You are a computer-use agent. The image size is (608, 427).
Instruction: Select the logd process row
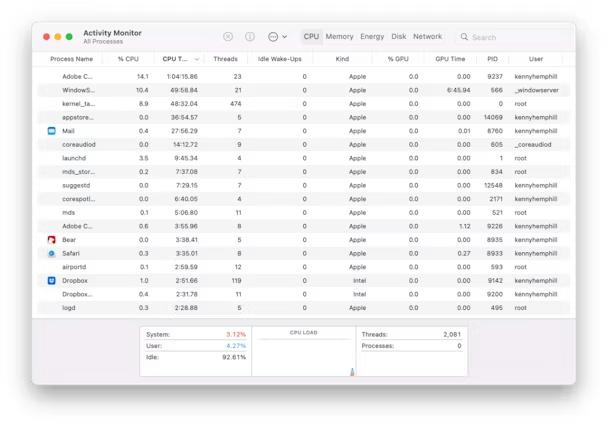304,308
